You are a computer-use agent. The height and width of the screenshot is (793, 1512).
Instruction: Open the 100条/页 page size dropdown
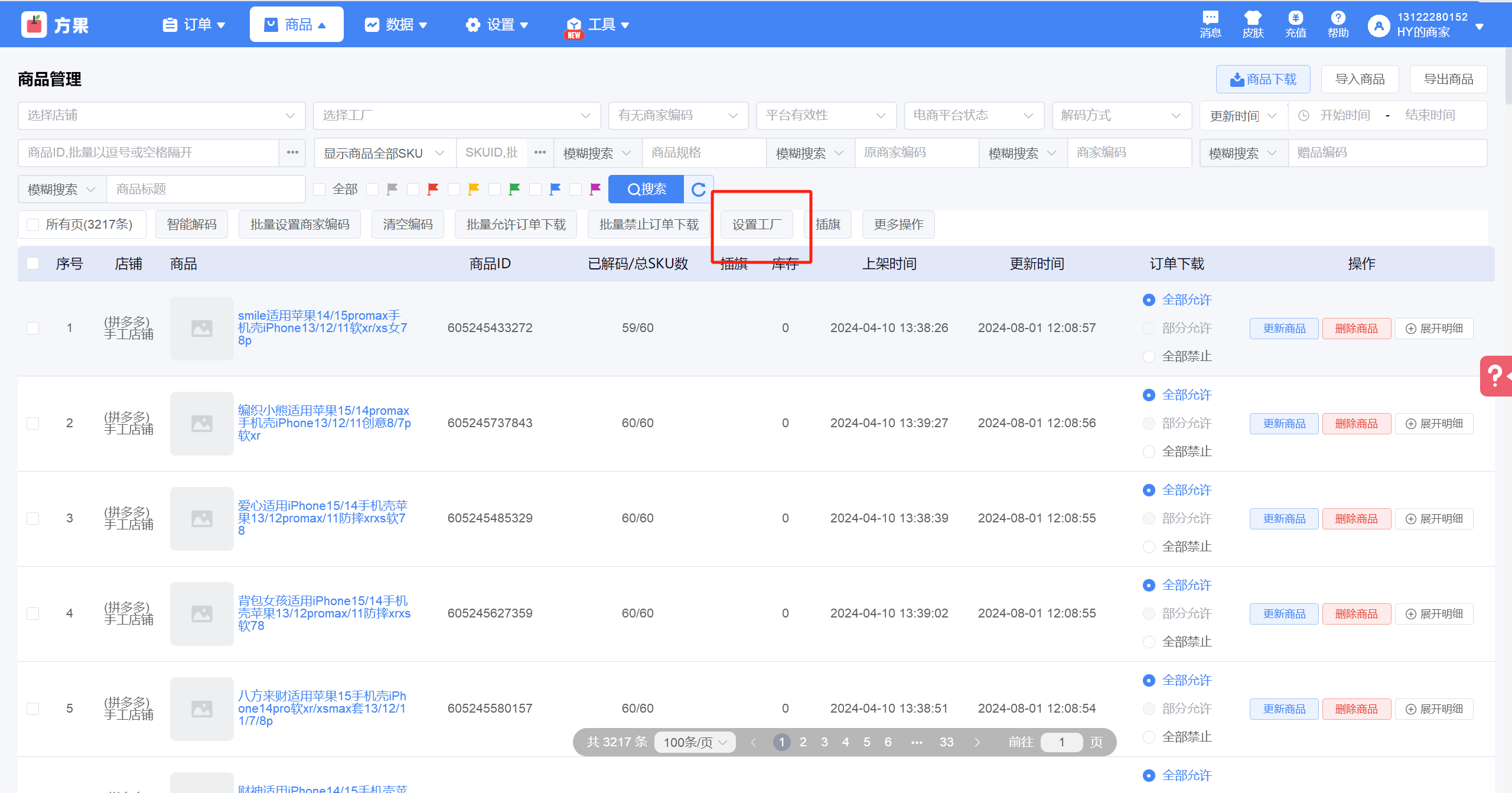695,742
